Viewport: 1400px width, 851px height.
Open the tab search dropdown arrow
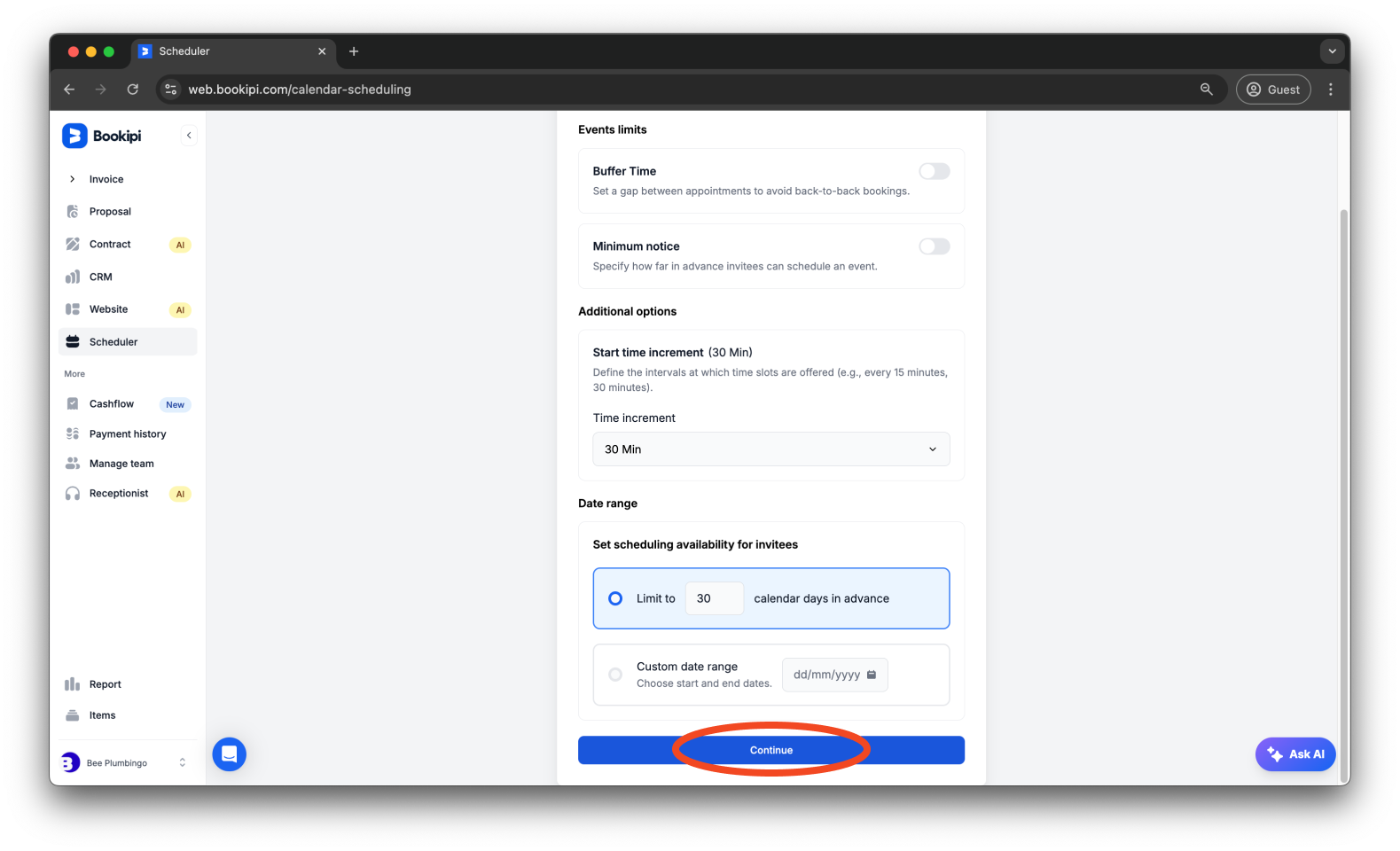1332,51
